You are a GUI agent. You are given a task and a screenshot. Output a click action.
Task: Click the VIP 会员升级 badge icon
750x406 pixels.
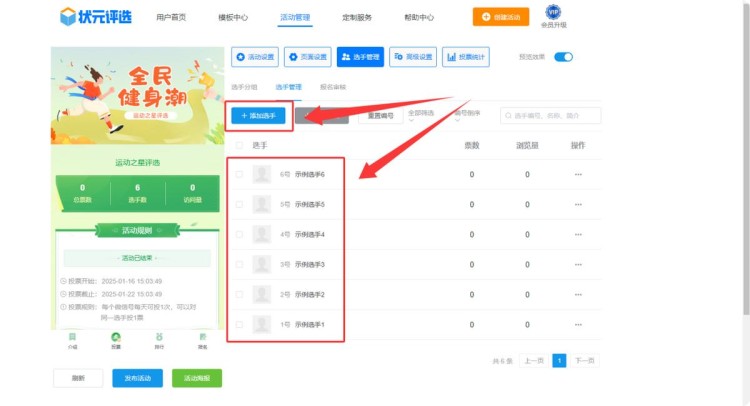(552, 12)
